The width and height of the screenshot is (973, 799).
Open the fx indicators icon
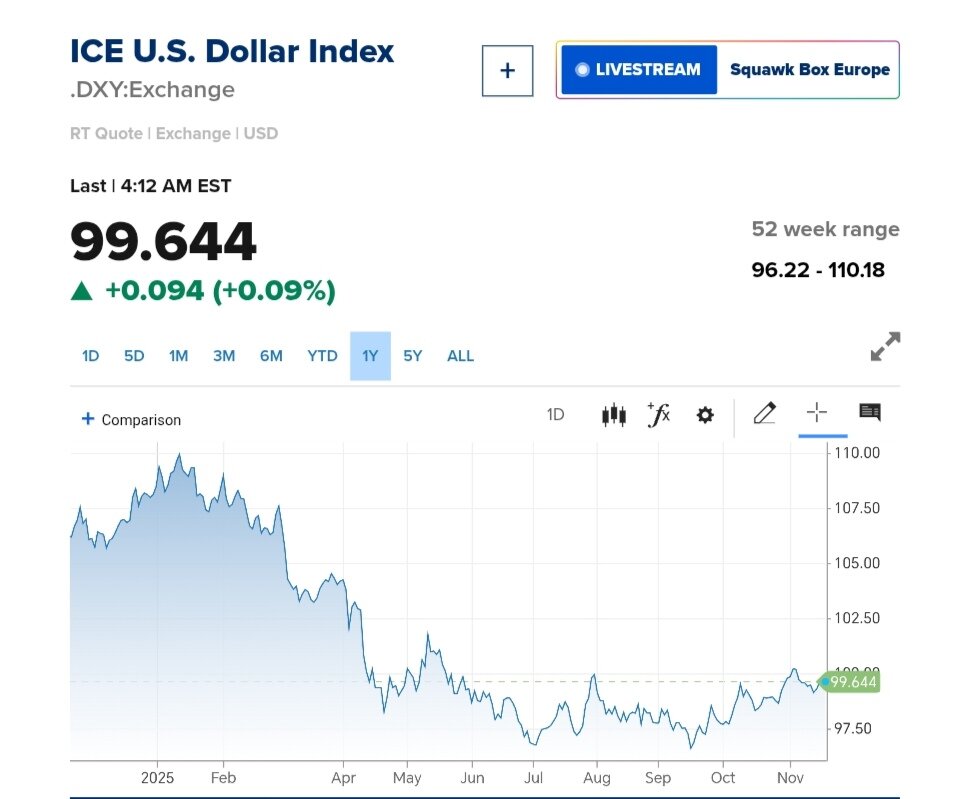pyautogui.click(x=658, y=415)
